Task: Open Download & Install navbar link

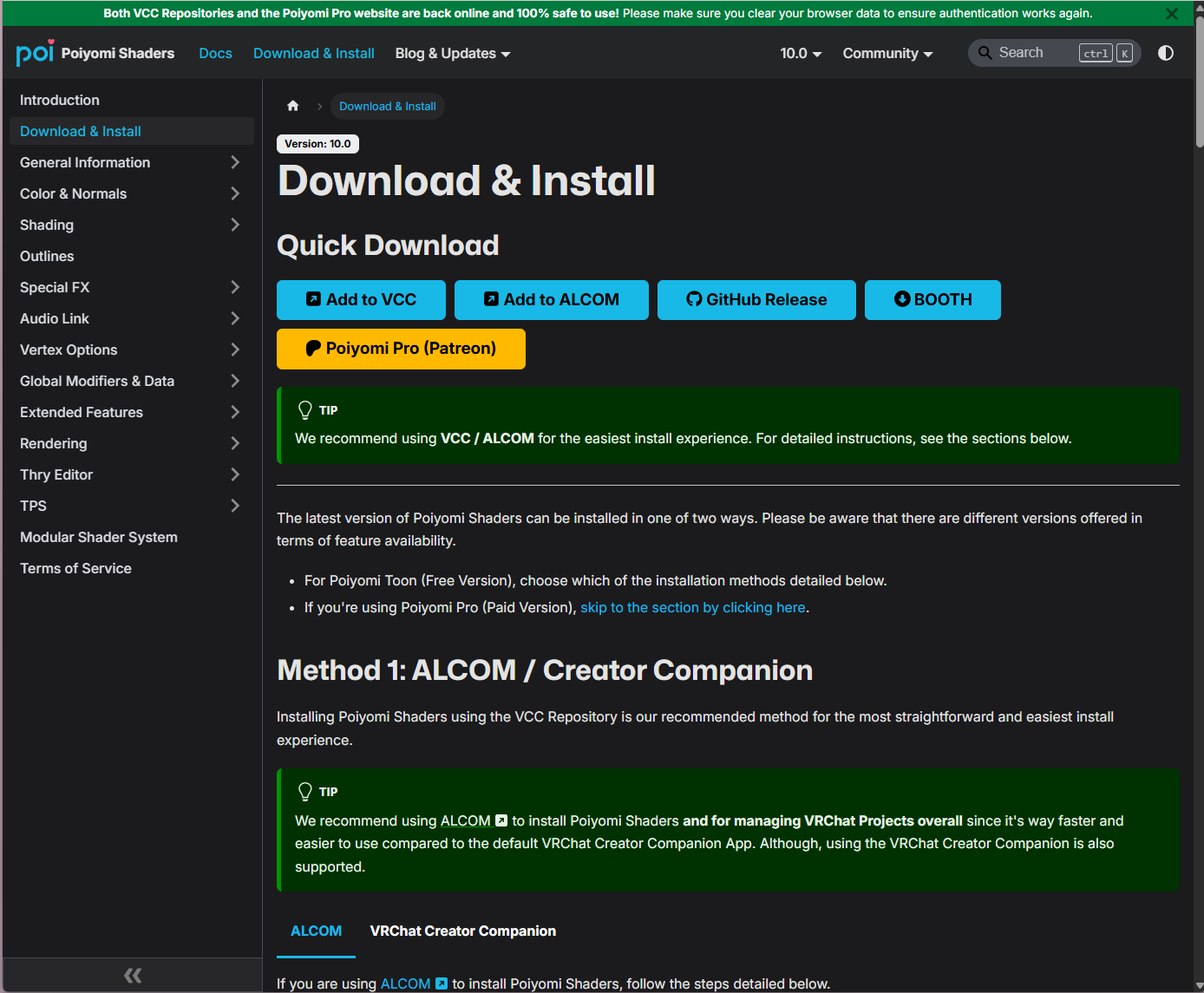Action: click(x=314, y=53)
